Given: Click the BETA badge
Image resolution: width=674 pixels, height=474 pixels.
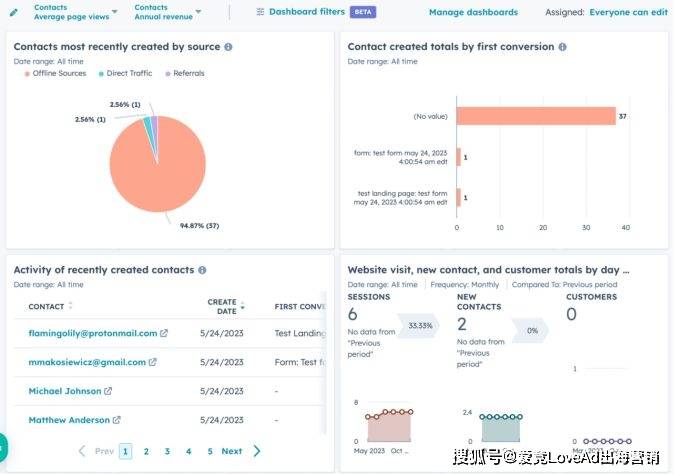Looking at the screenshot, I should (x=363, y=12).
